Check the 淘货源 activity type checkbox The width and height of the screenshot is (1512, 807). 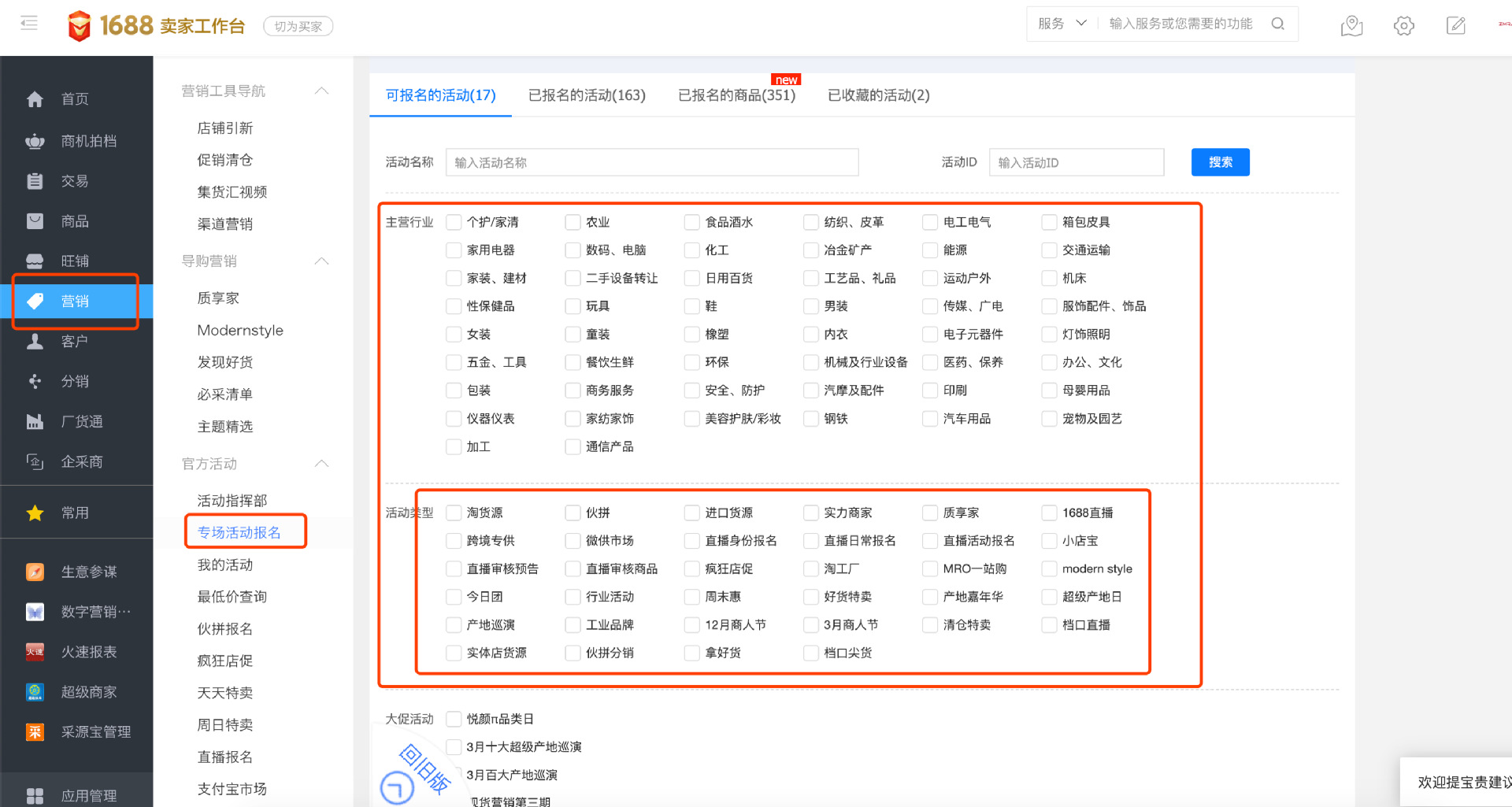[x=454, y=513]
